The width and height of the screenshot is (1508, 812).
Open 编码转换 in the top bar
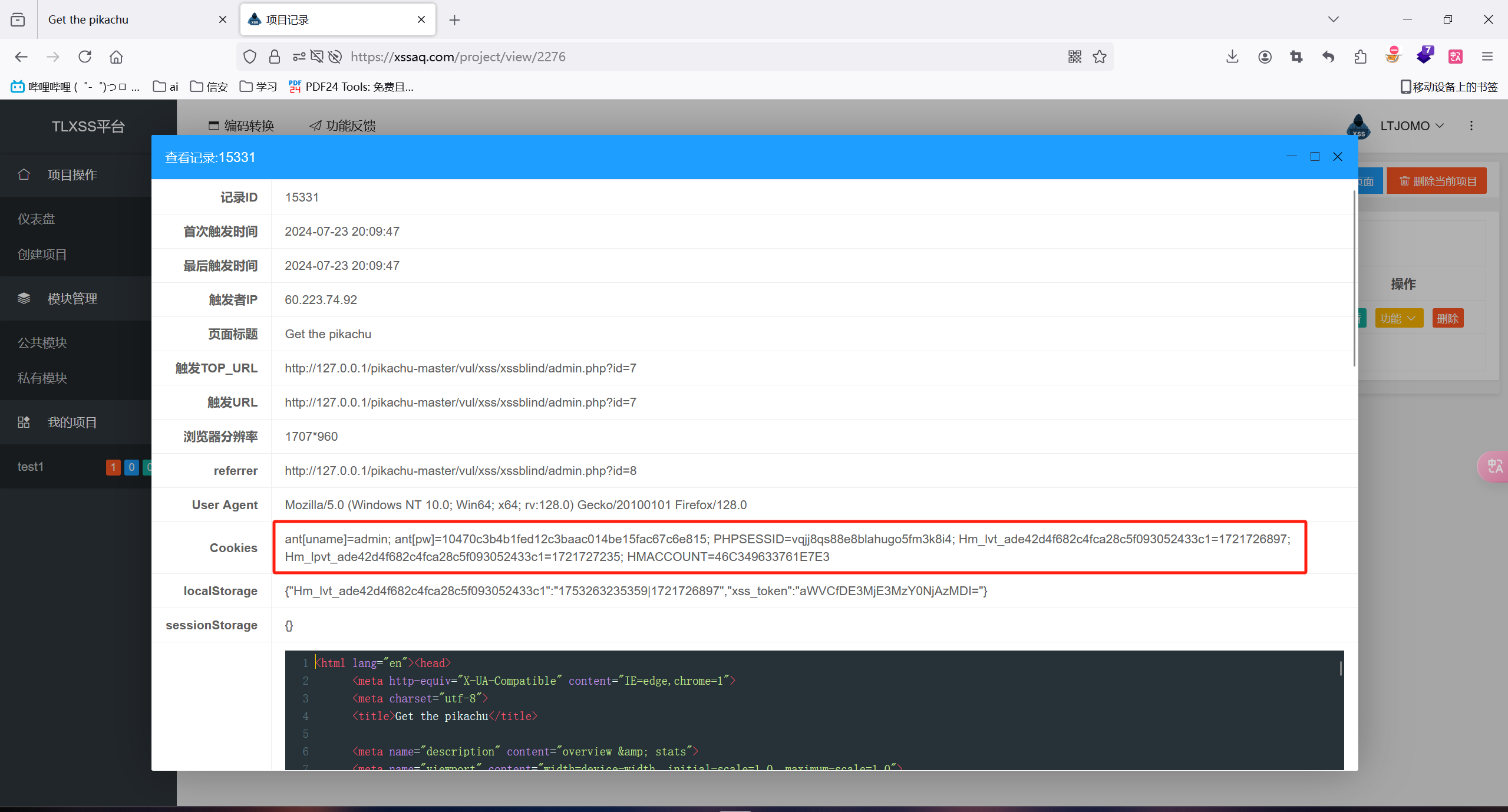pos(242,126)
